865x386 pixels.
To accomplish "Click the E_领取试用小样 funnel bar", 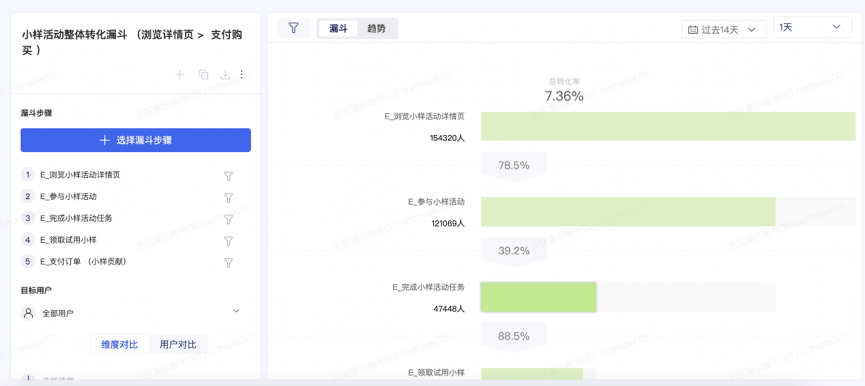I will (532, 374).
